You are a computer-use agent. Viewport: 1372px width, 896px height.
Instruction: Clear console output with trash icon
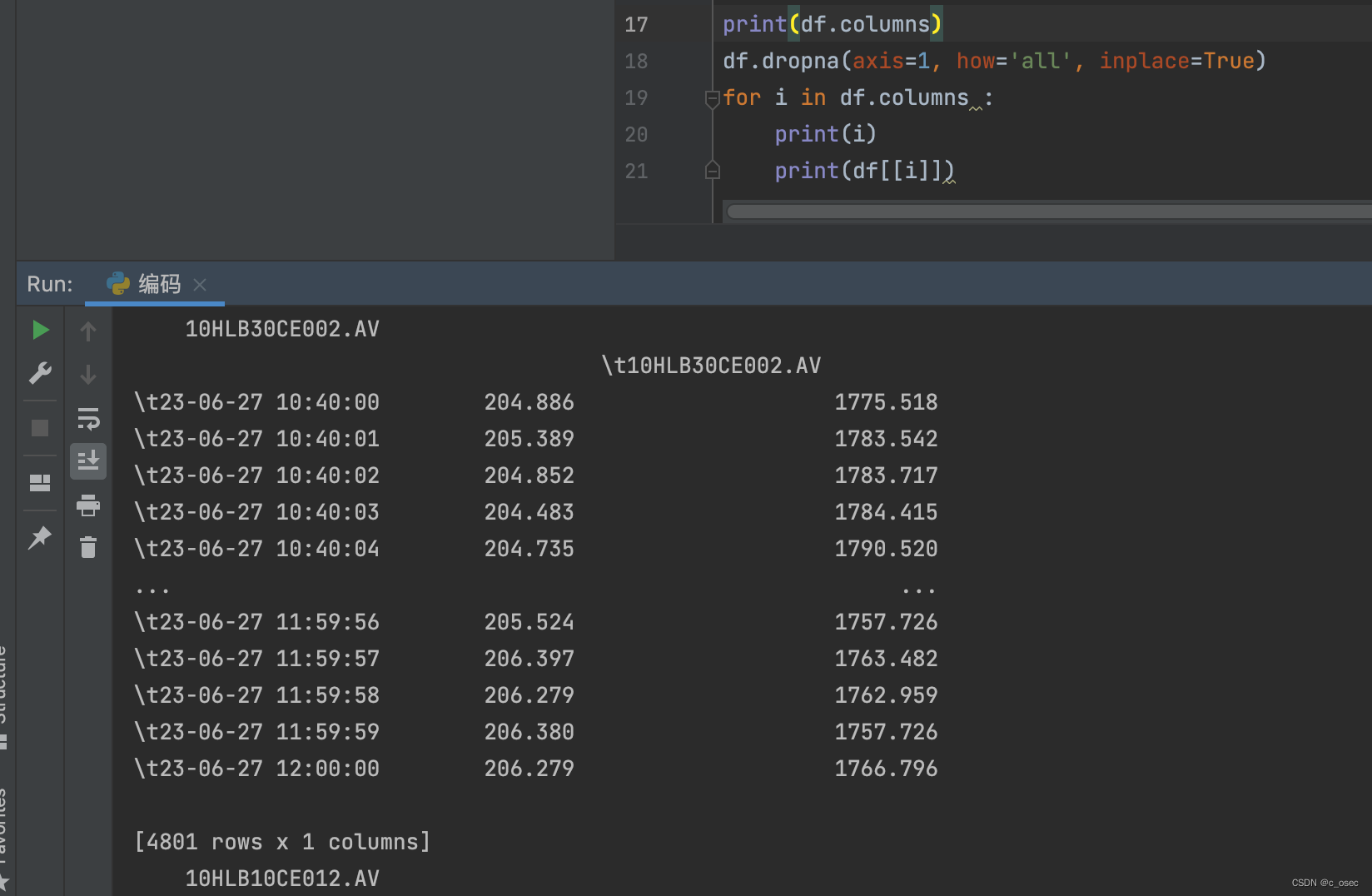coord(88,547)
